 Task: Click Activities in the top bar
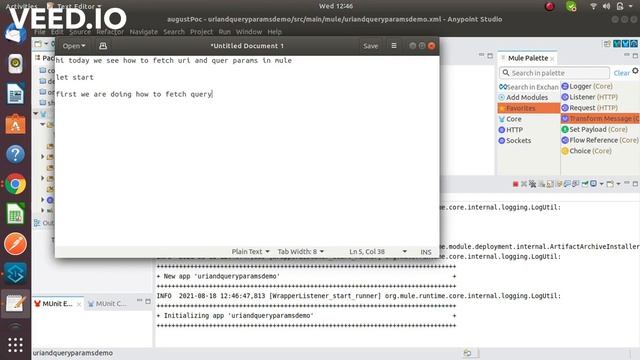point(21,6)
